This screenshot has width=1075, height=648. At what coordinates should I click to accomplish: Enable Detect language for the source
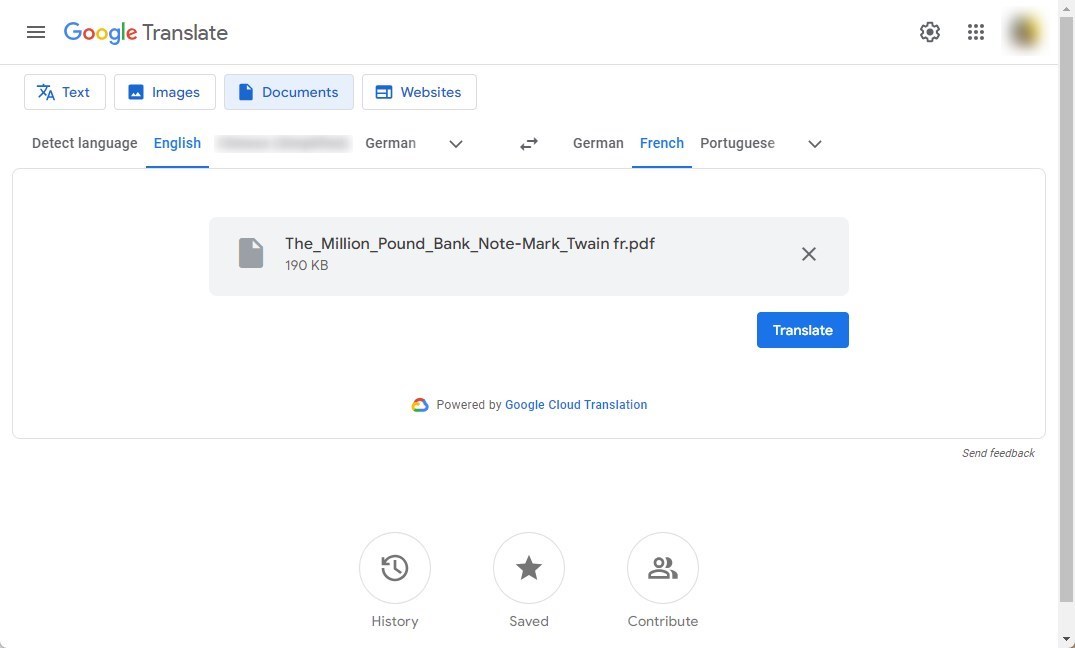(84, 143)
